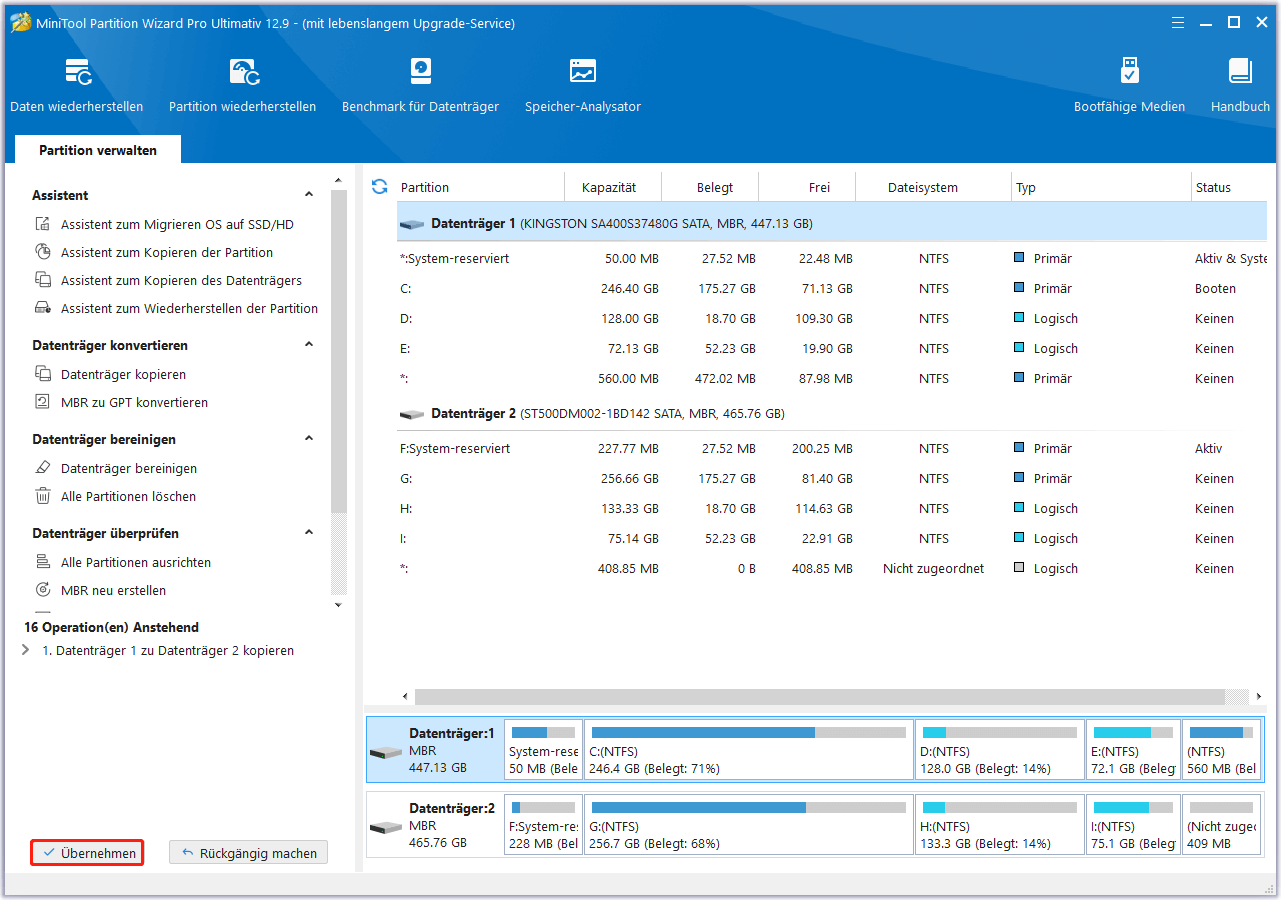This screenshot has width=1281, height=900.
Task: Select Datenträger:1 in the disk map
Action: (x=434, y=748)
